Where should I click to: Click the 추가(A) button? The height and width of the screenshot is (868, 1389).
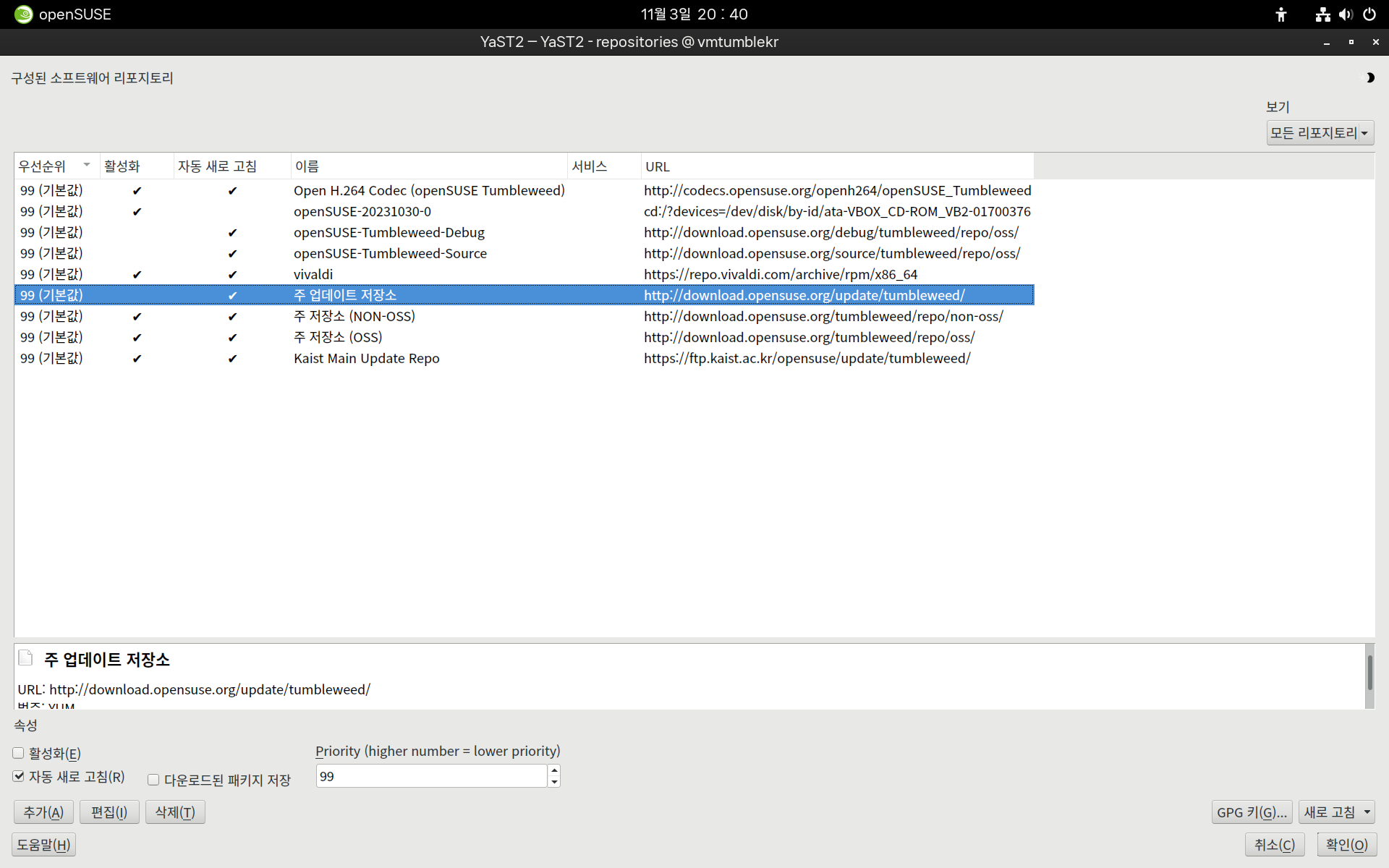43,812
